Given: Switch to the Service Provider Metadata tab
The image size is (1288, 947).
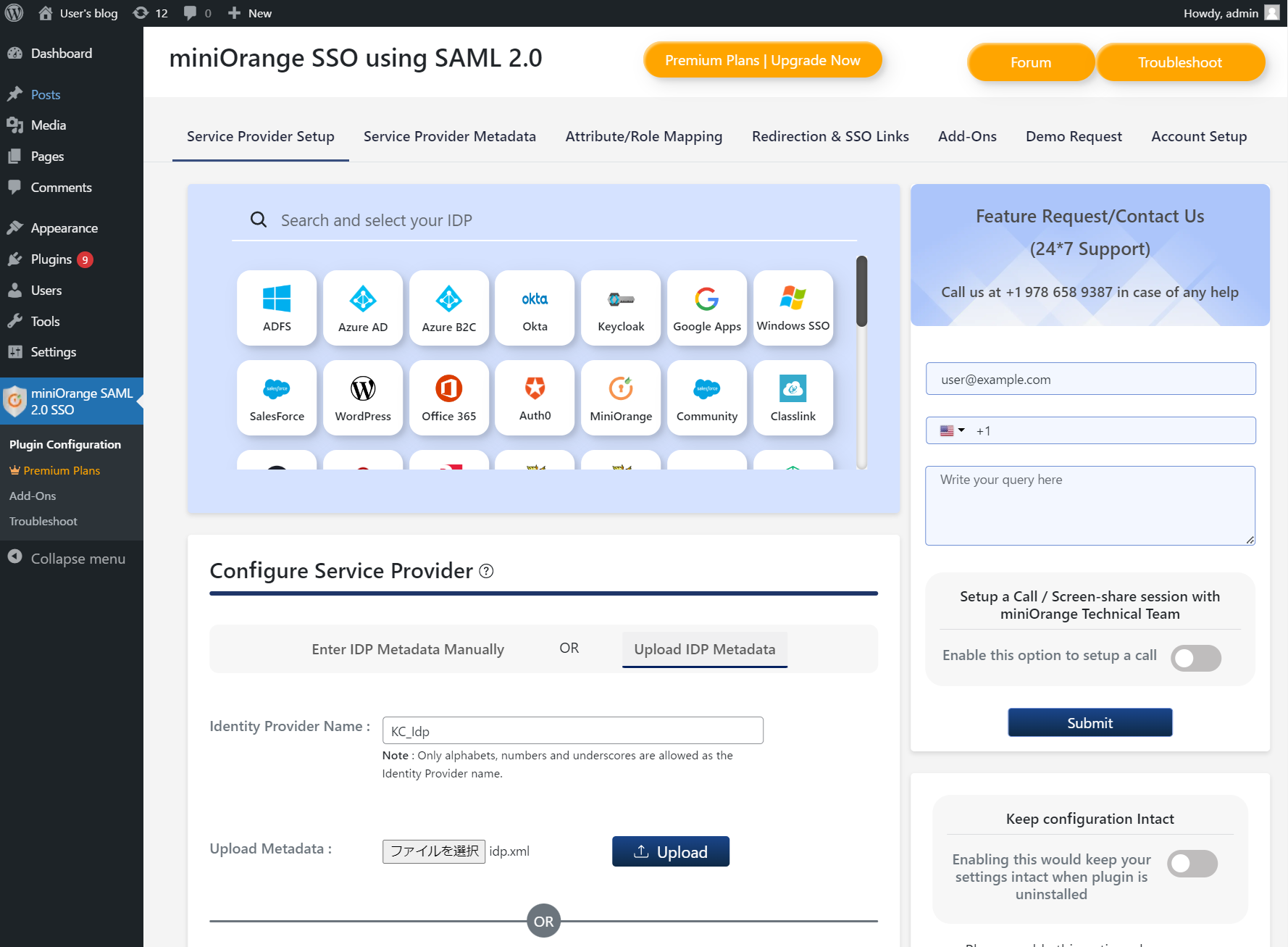Looking at the screenshot, I should pos(450,137).
